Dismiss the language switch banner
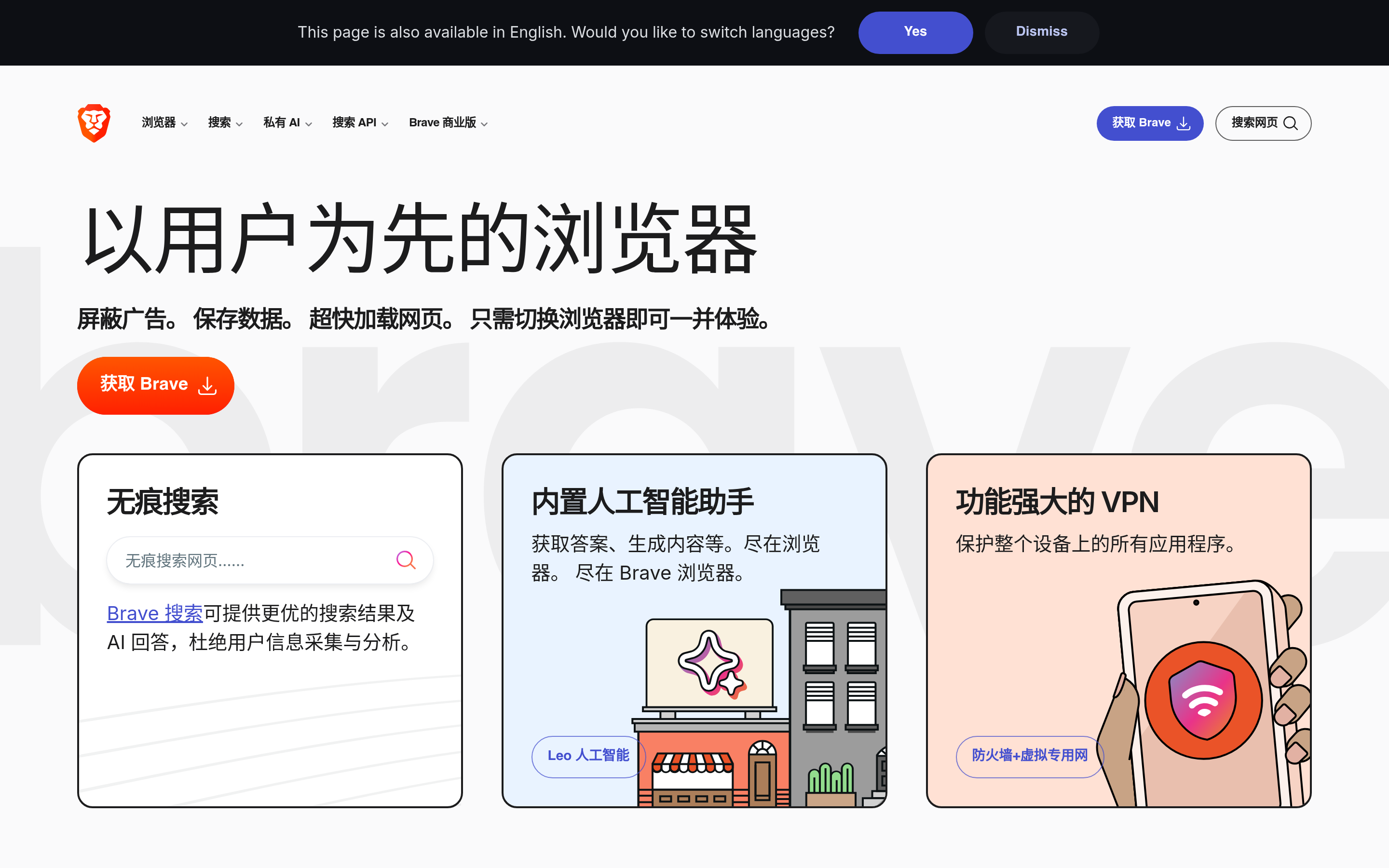The height and width of the screenshot is (868, 1389). pos(1042,32)
